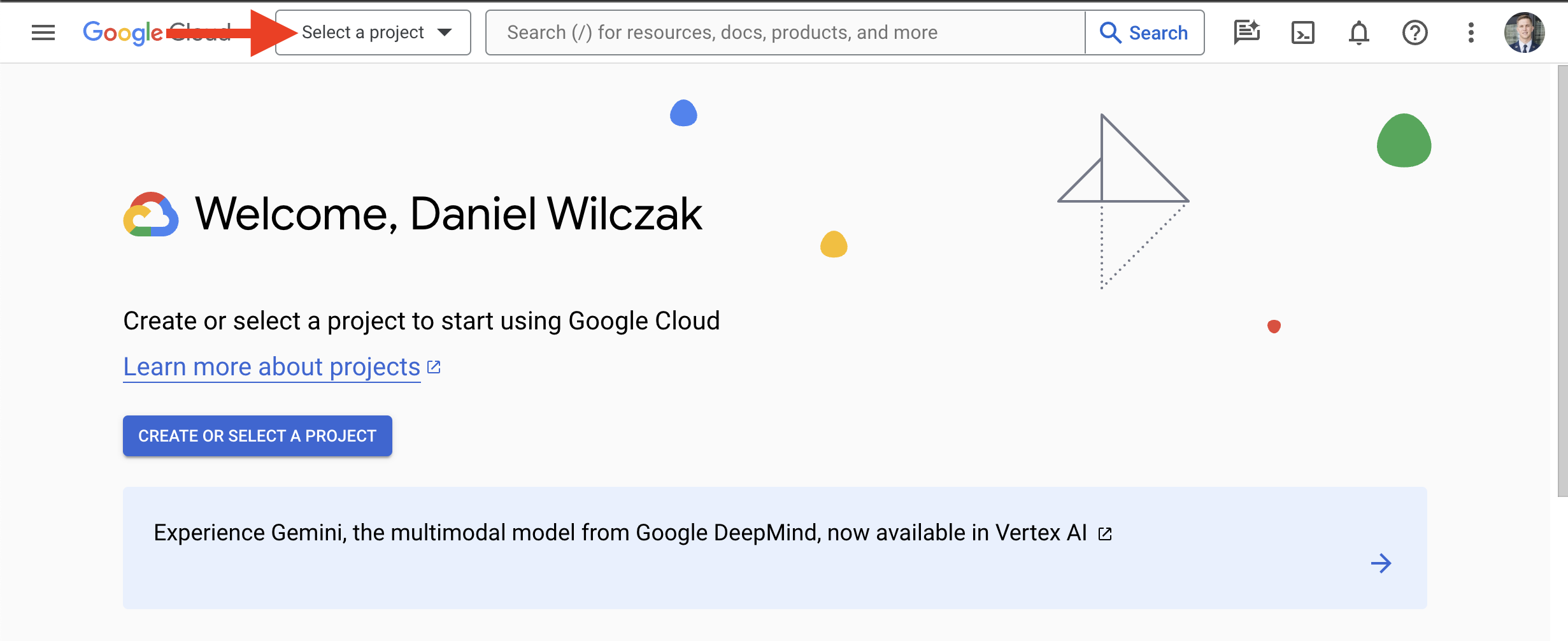The image size is (1568, 641).
Task: Click the cloud icon beside the Welcome heading
Action: click(x=151, y=214)
